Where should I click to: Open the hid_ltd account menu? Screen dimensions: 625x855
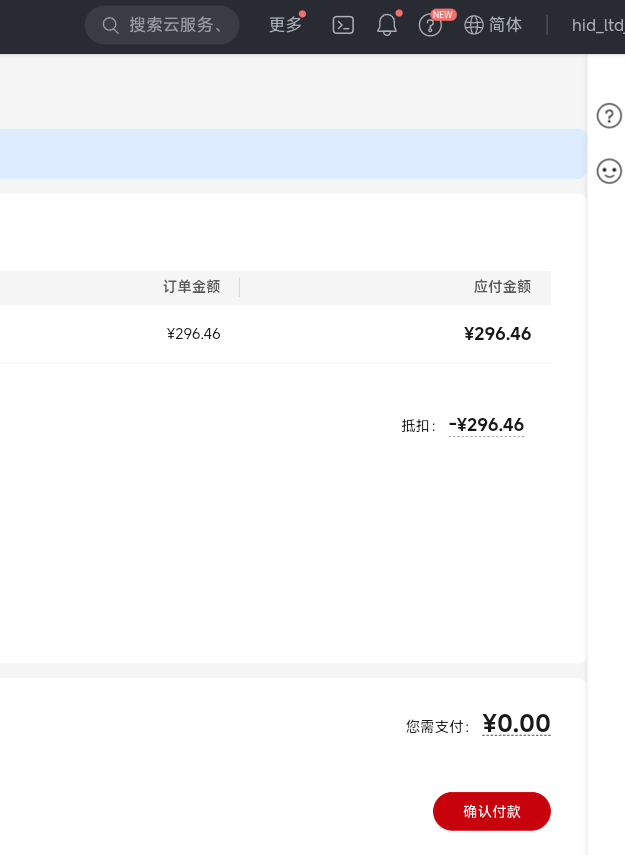[x=598, y=25]
